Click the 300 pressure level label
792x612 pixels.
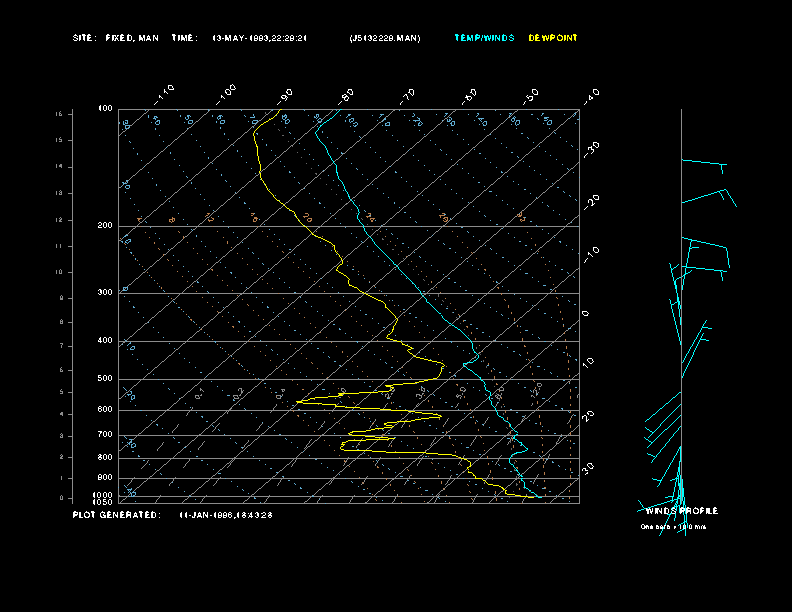coord(105,292)
